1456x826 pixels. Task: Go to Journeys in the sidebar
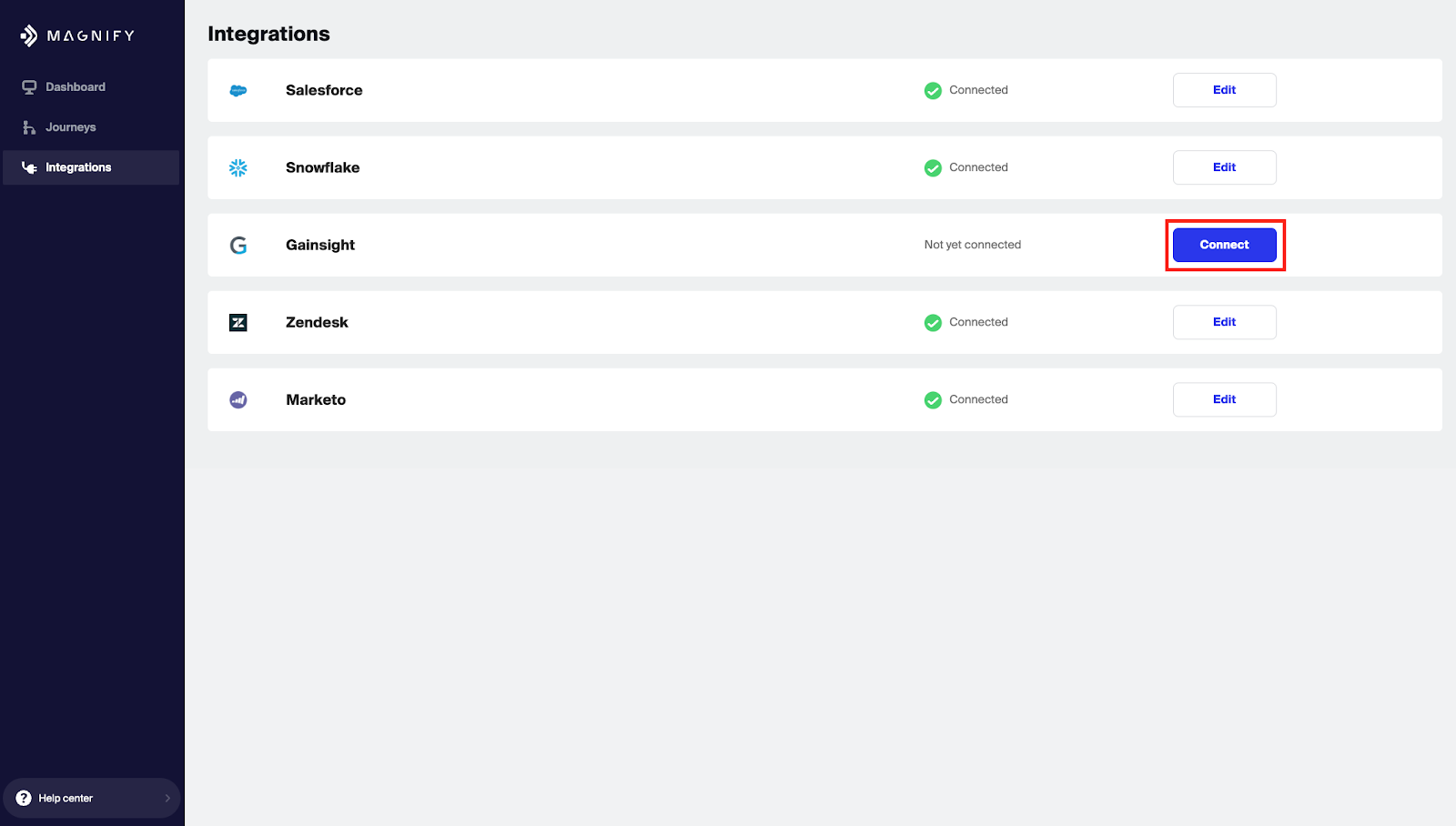pos(70,127)
